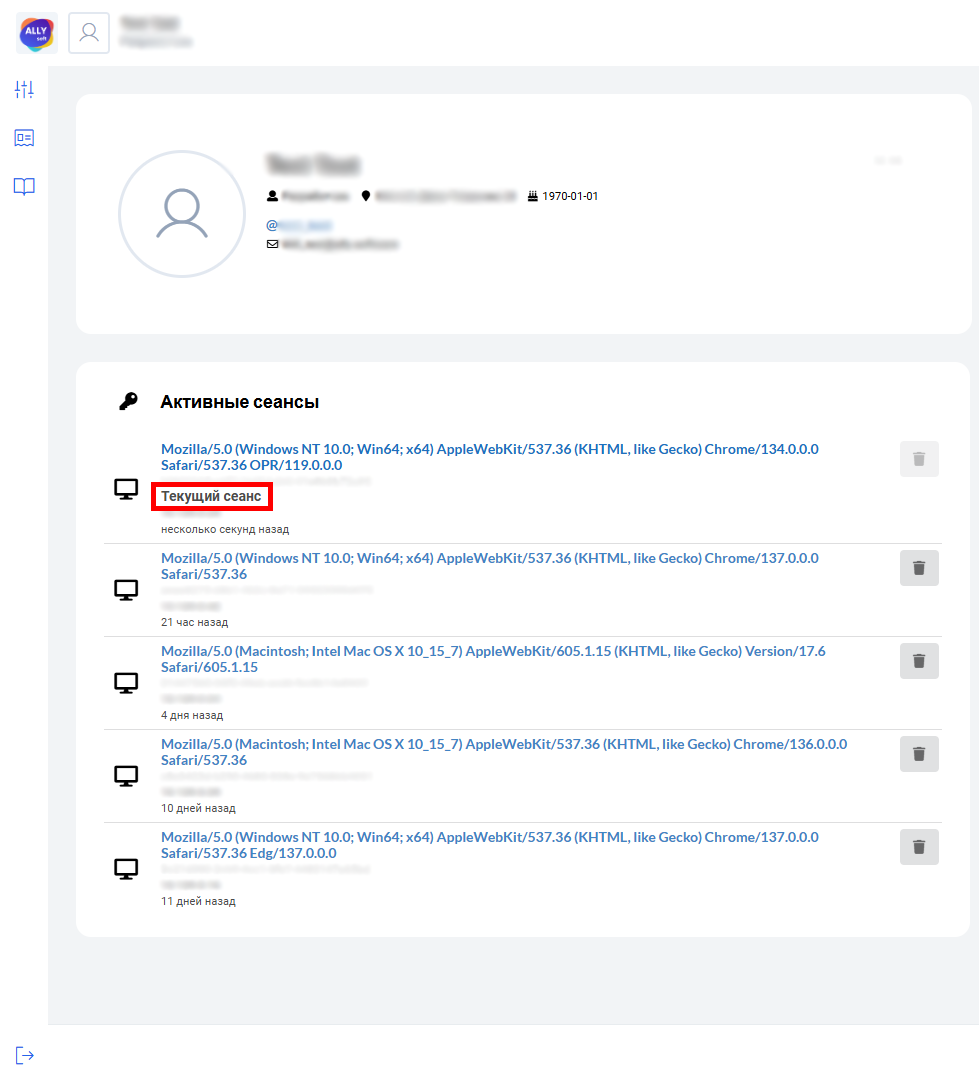This screenshot has height=1080, width=979.
Task: Open the Macintosh Chrome/136 session link
Action: tap(504, 751)
